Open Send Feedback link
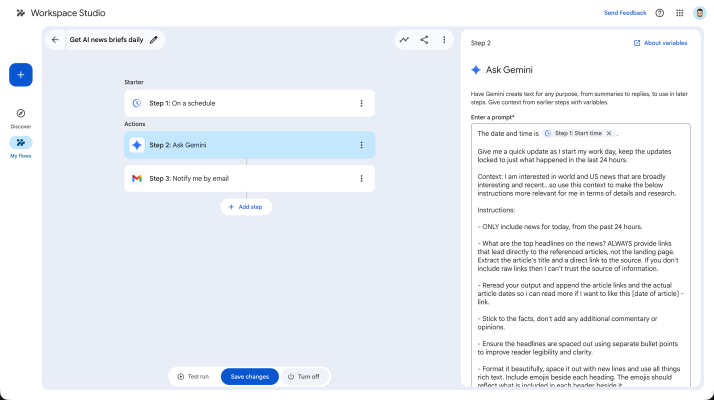 click(x=625, y=13)
